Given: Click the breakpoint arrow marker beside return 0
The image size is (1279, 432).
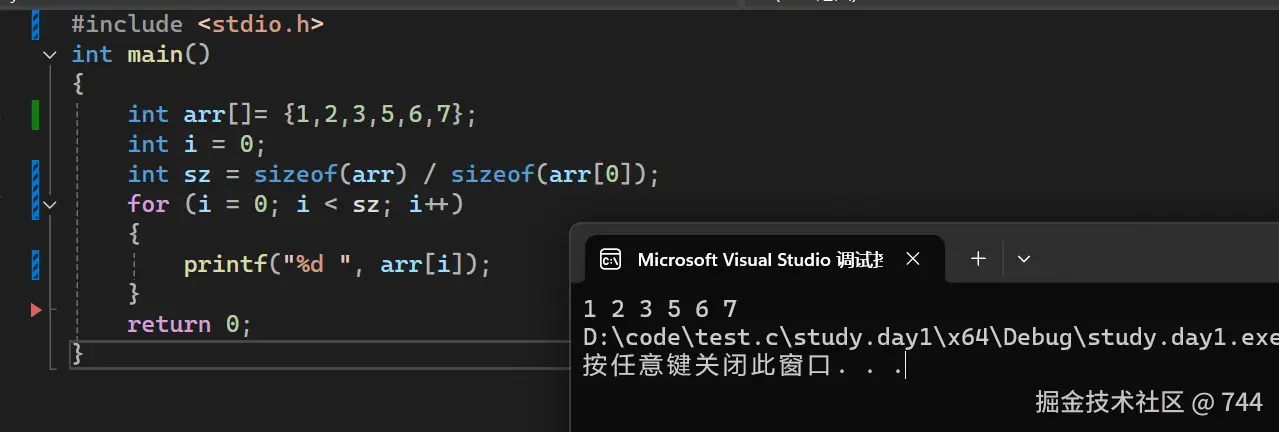Looking at the screenshot, I should tap(36, 310).
